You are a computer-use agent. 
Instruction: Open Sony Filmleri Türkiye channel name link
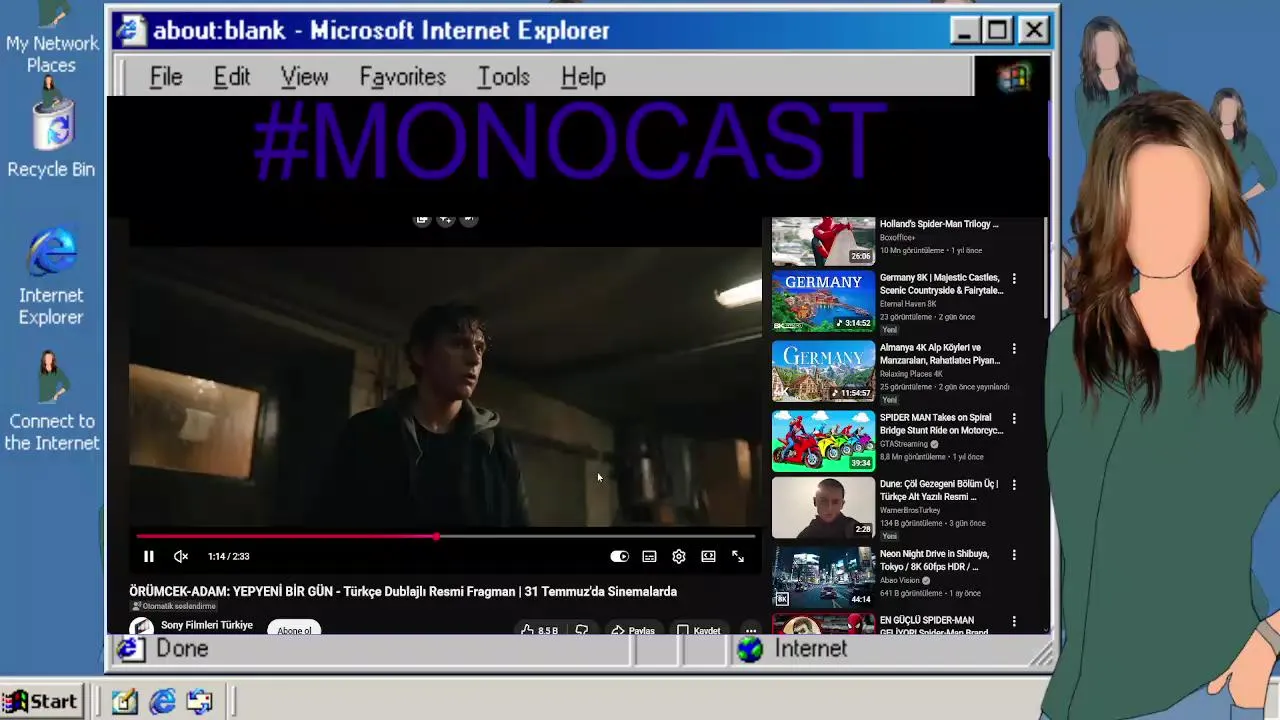point(207,625)
